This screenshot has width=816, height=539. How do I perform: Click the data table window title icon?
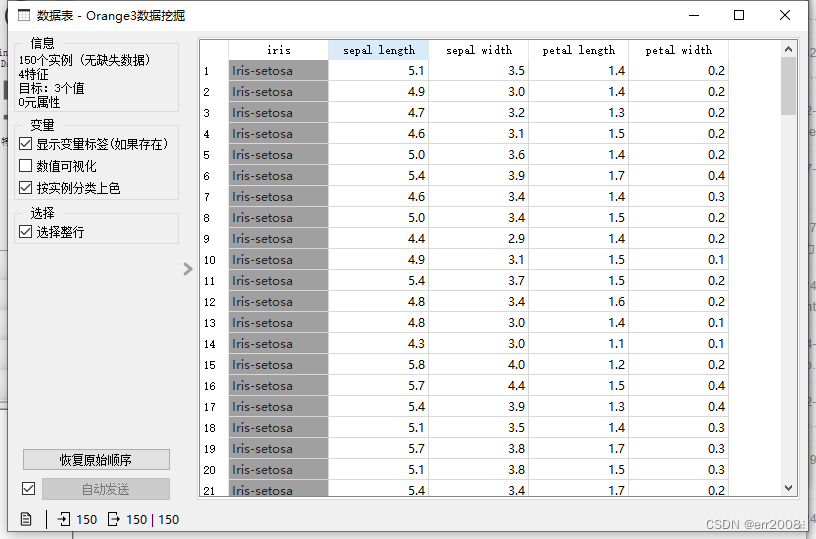(x=24, y=16)
